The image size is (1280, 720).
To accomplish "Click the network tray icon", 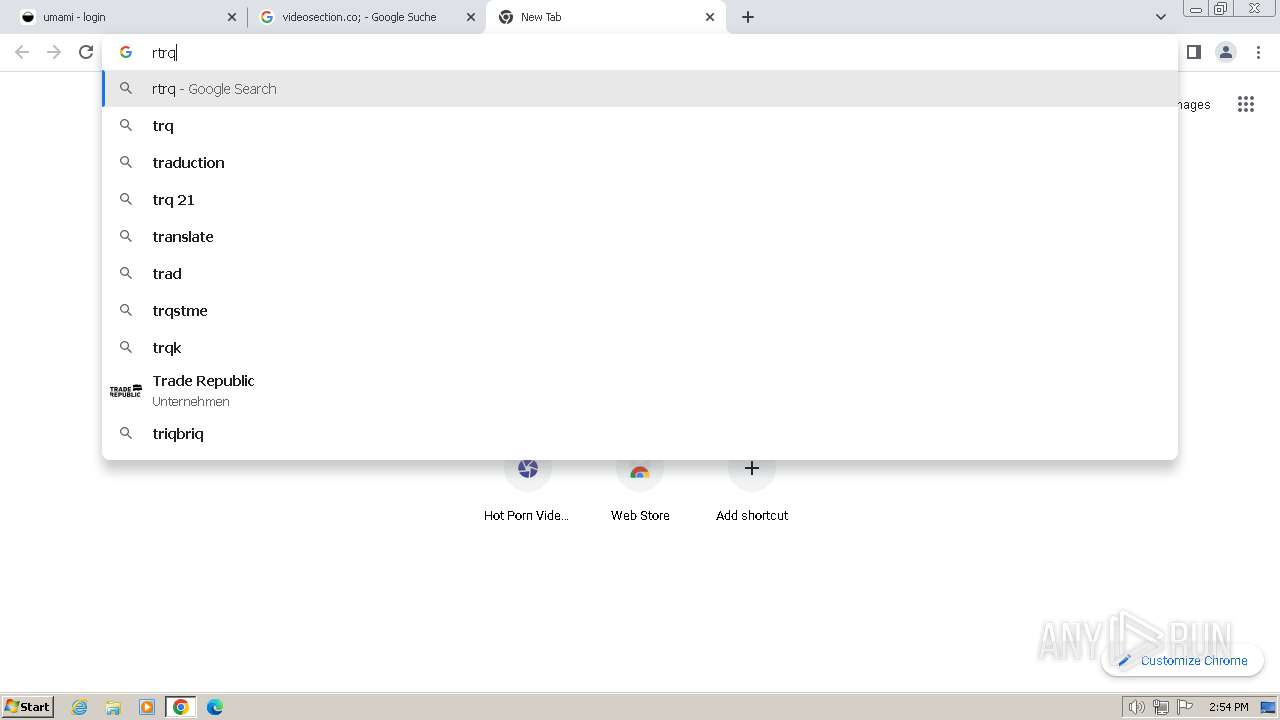I will click(1160, 707).
